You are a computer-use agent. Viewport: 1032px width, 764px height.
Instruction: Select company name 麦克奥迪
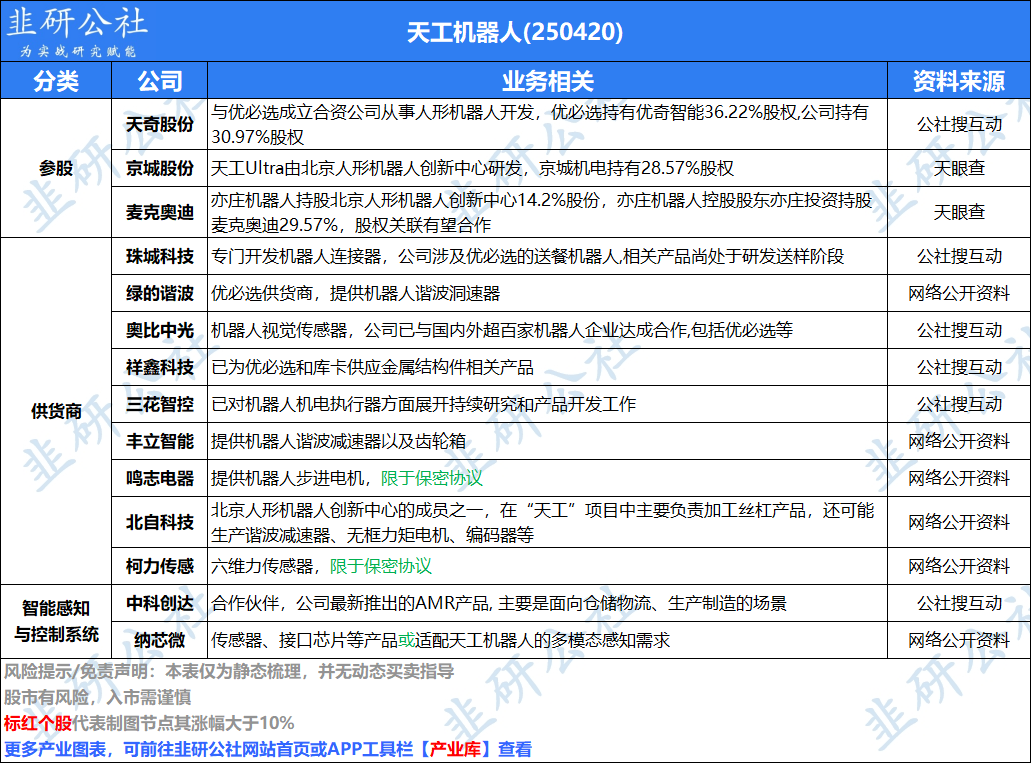click(159, 213)
